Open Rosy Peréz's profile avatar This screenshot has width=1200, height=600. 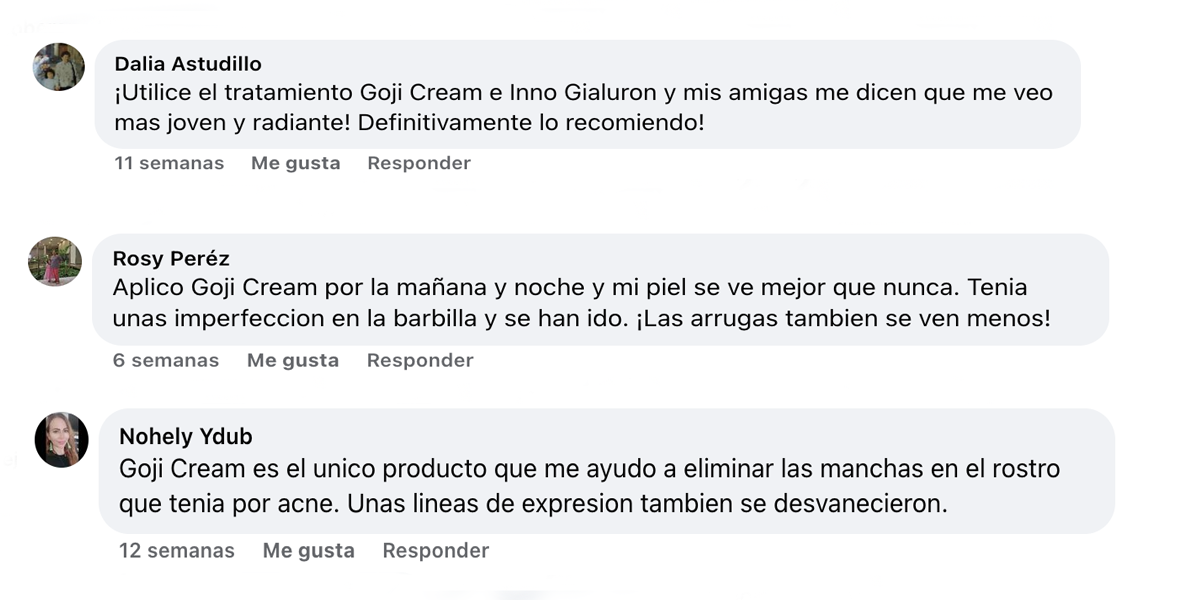tap(55, 261)
